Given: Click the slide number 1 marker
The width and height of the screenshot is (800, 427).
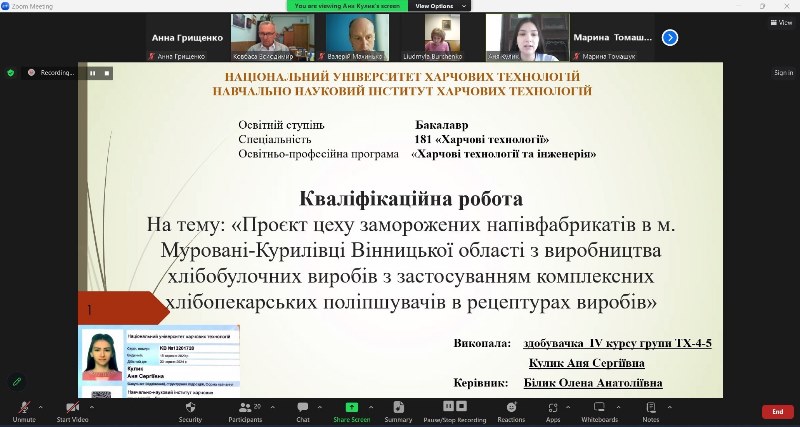Looking at the screenshot, I should tap(90, 310).
